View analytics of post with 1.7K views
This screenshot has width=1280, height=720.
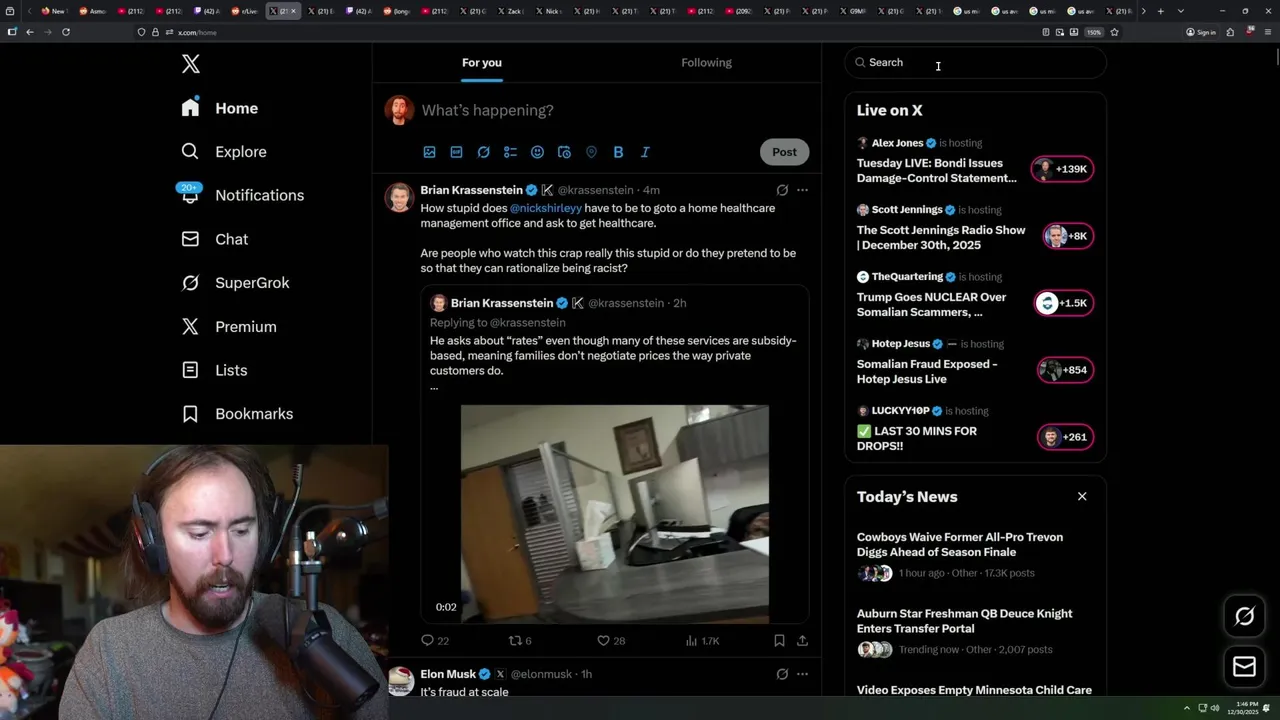tap(702, 641)
